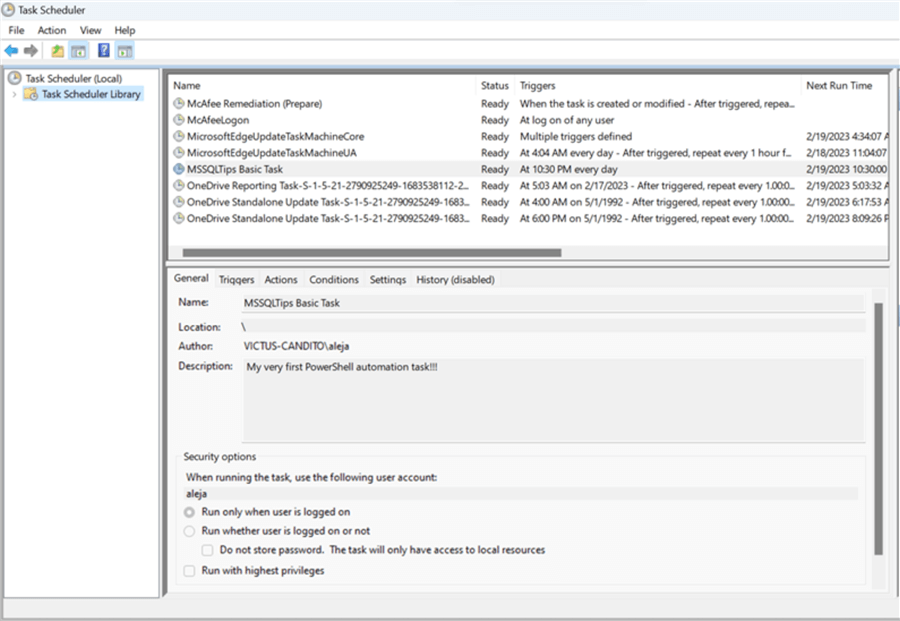Screen dimensions: 900x621
Task: Select Task Scheduler Library tree item
Action: tap(91, 94)
